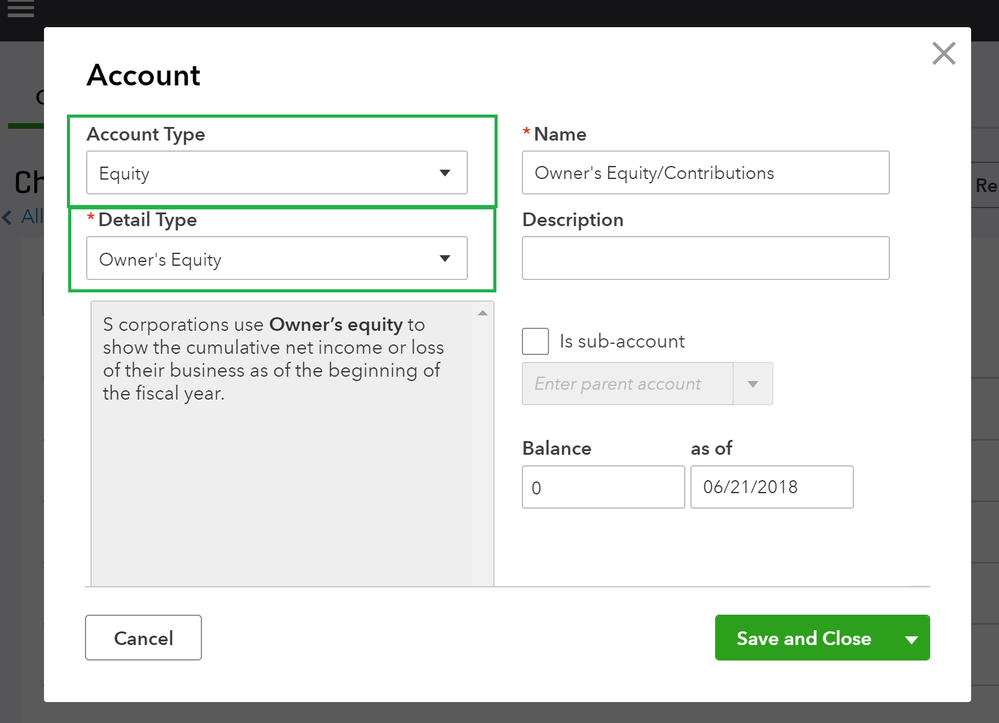Click the partially hidden button at right edge
999x723 pixels.
[x=985, y=186]
